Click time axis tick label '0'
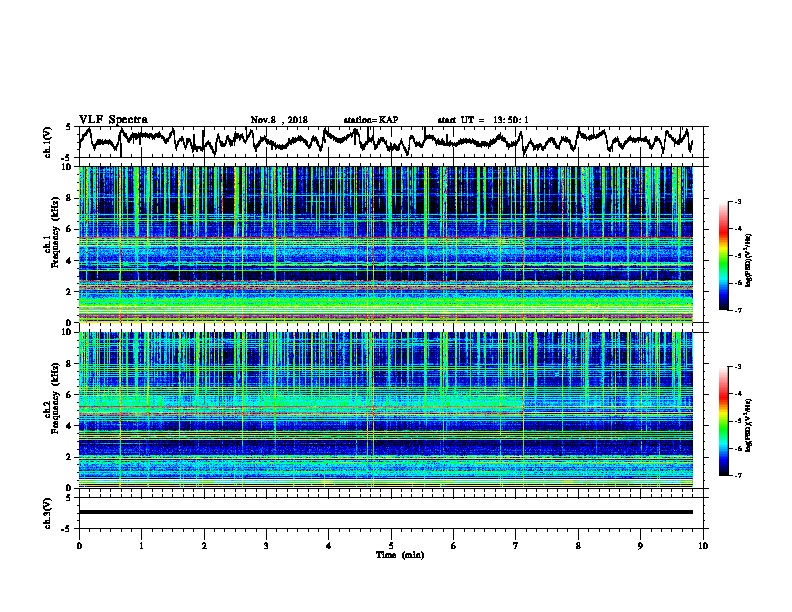The image size is (792, 612). [79, 546]
